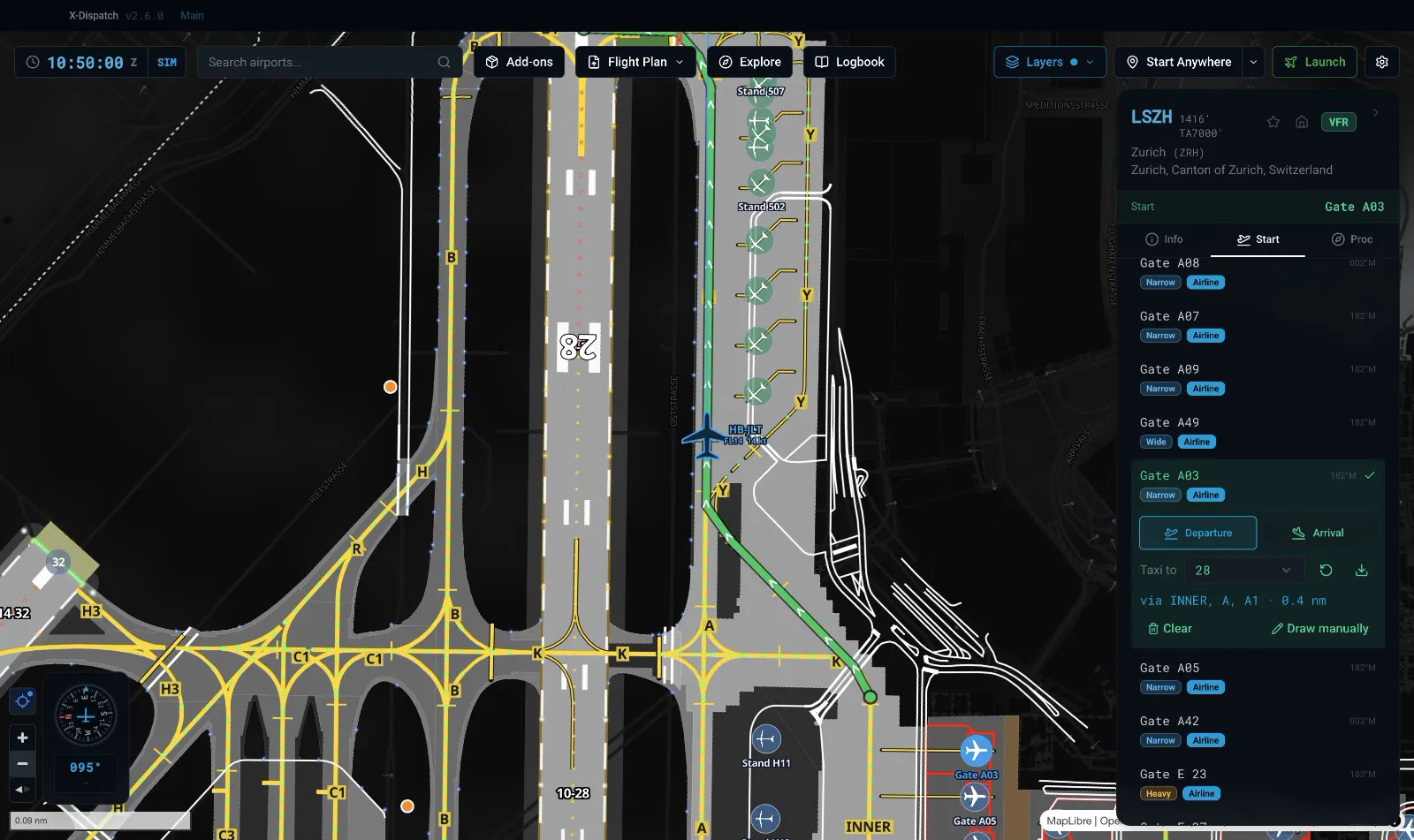Image resolution: width=1414 pixels, height=840 pixels.
Task: Click Draw manually
Action: [x=1319, y=628]
